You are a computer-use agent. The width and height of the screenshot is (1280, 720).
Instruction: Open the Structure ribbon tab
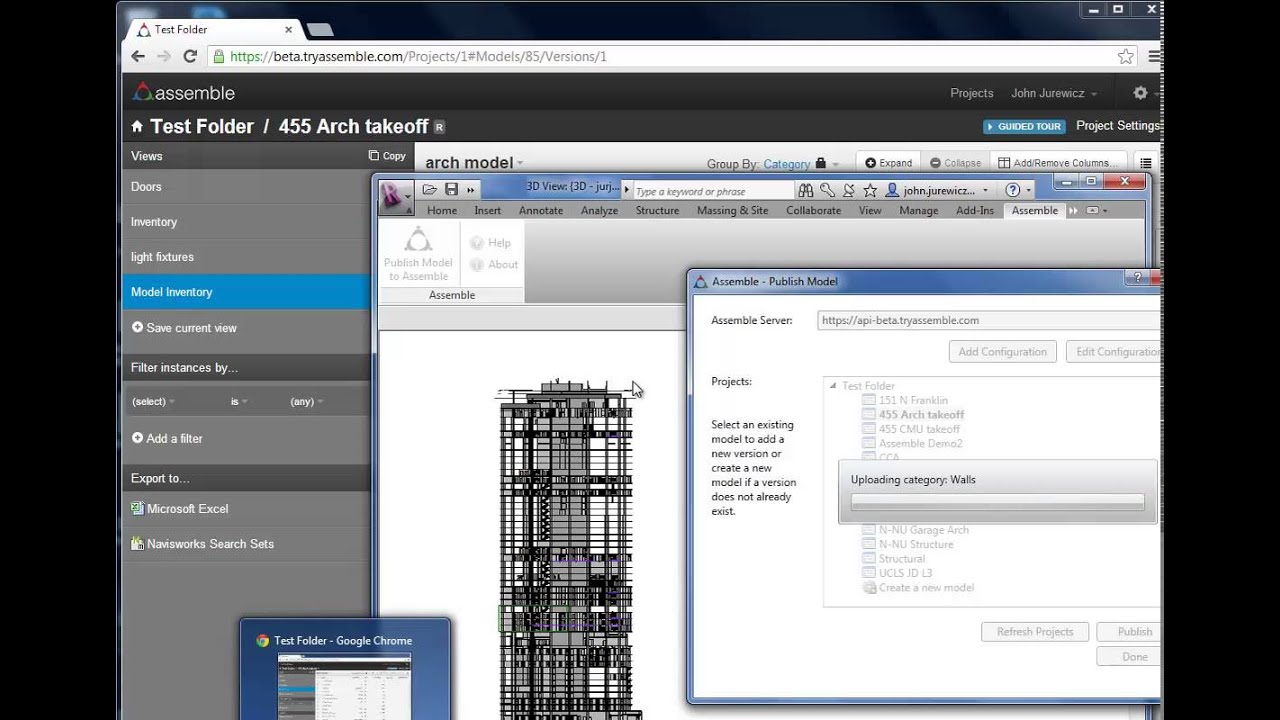tap(657, 211)
